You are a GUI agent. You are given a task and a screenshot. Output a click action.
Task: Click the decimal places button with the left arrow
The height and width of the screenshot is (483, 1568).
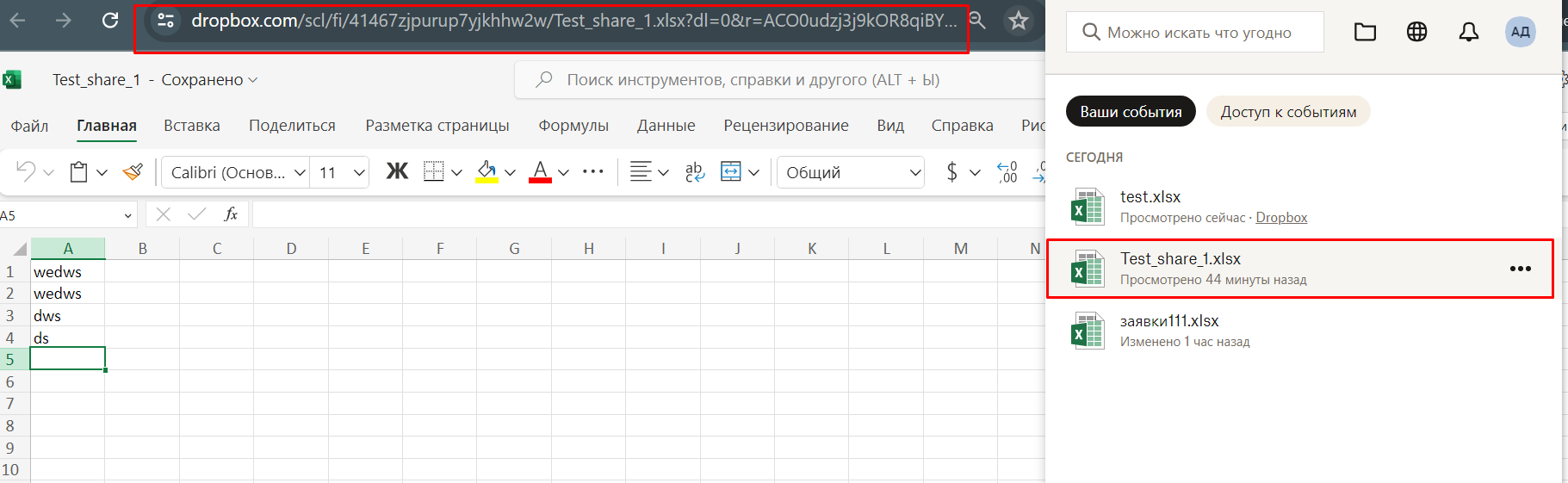click(1007, 172)
